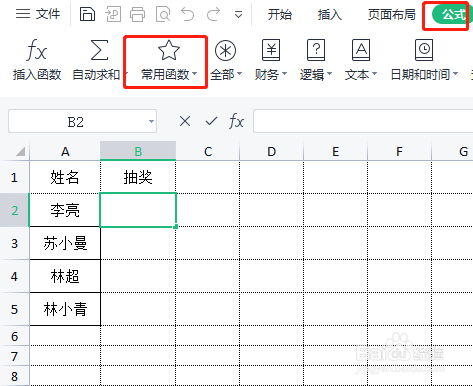Expand the 日期和时间 dropdown arrow
473x386 pixels.
[455, 73]
